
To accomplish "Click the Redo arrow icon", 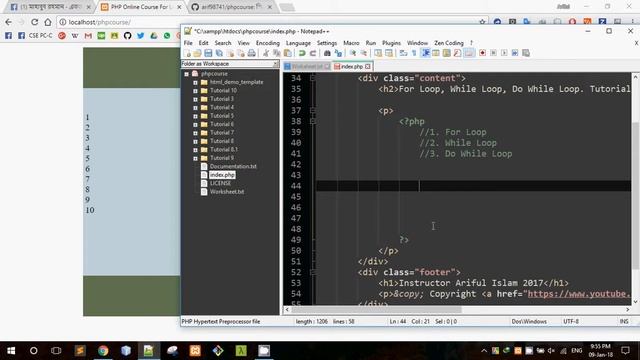I will (x=313, y=53).
